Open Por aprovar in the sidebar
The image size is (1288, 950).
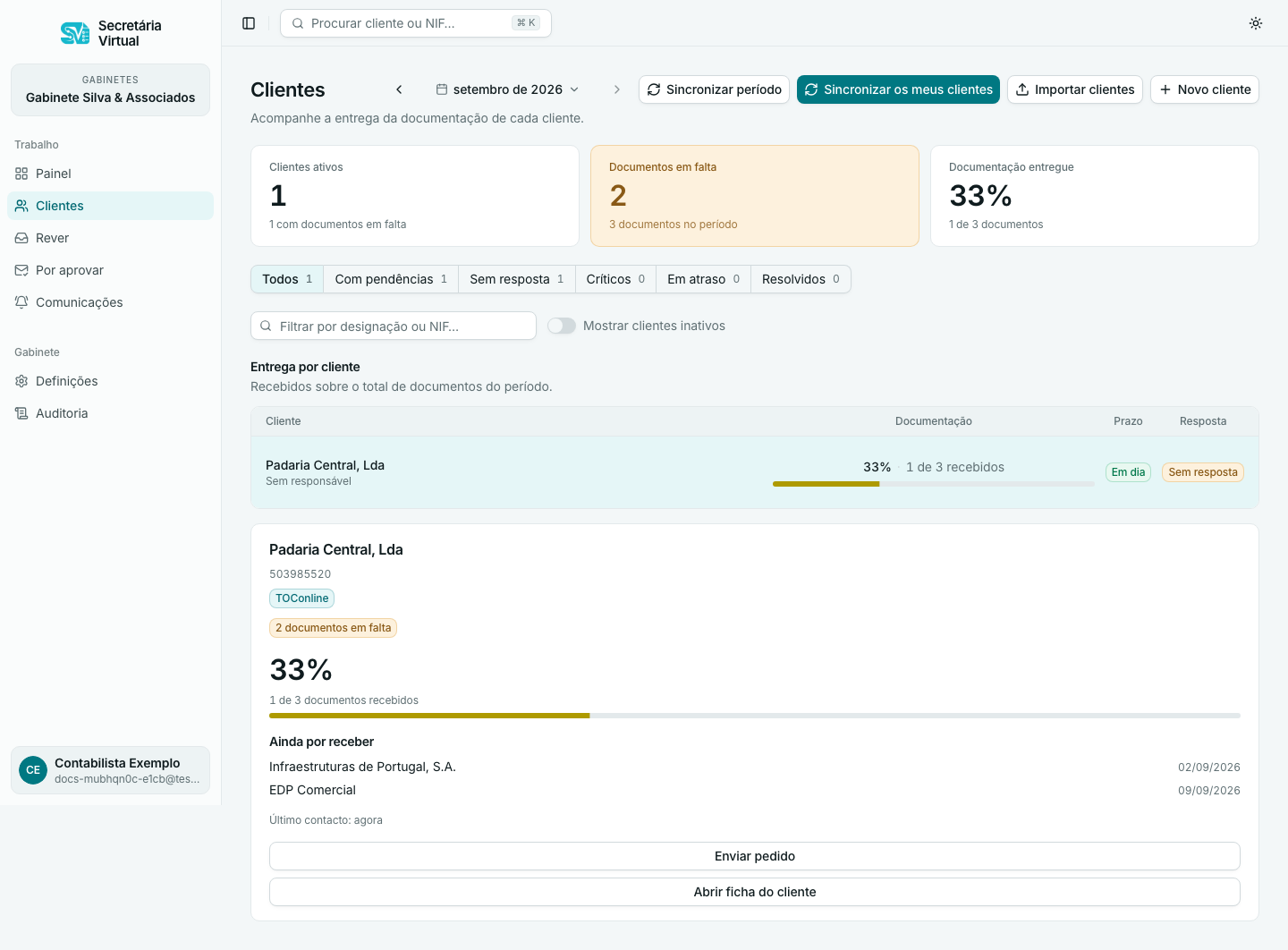click(x=110, y=270)
